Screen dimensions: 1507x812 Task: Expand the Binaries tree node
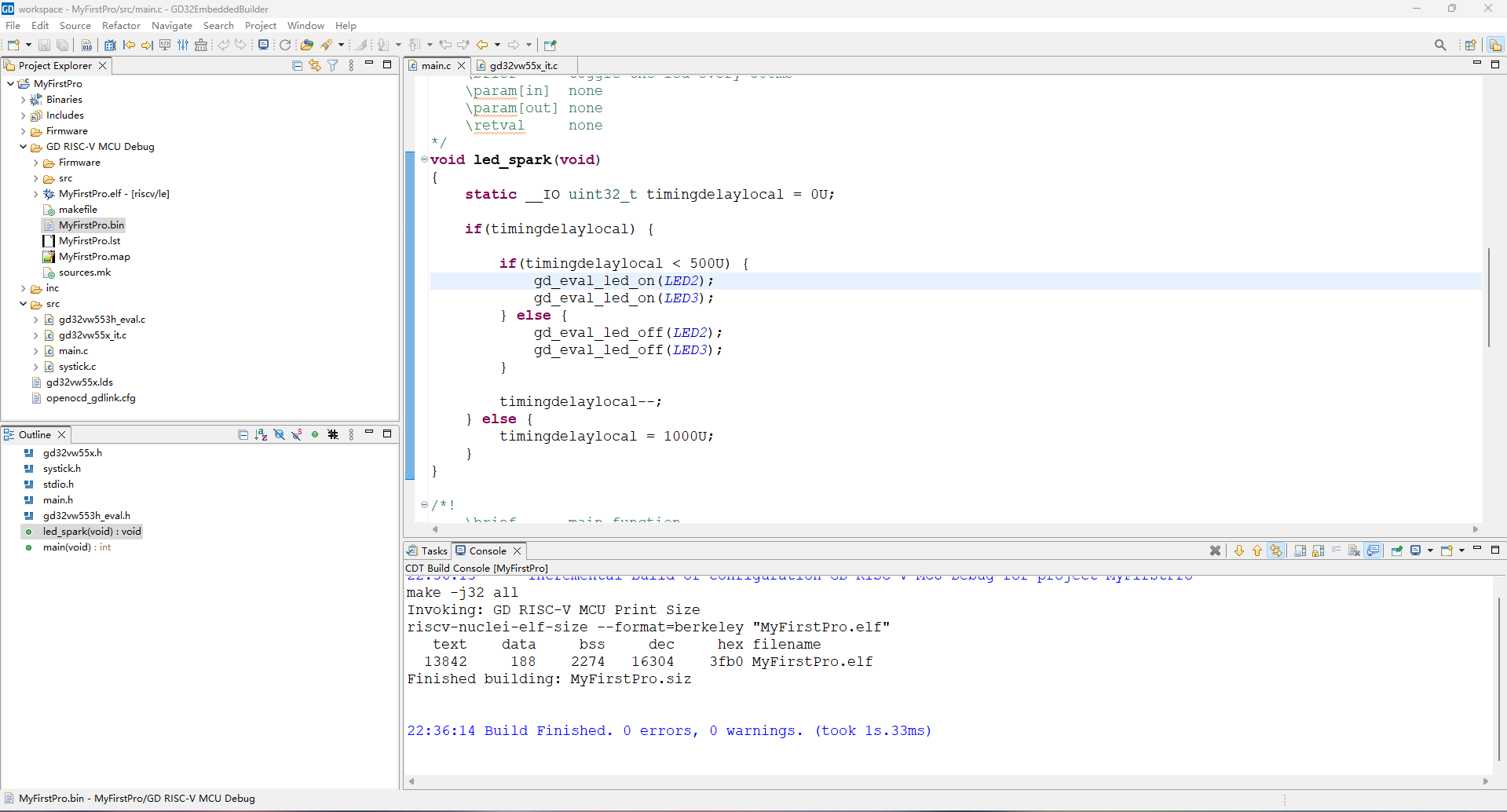pos(24,100)
